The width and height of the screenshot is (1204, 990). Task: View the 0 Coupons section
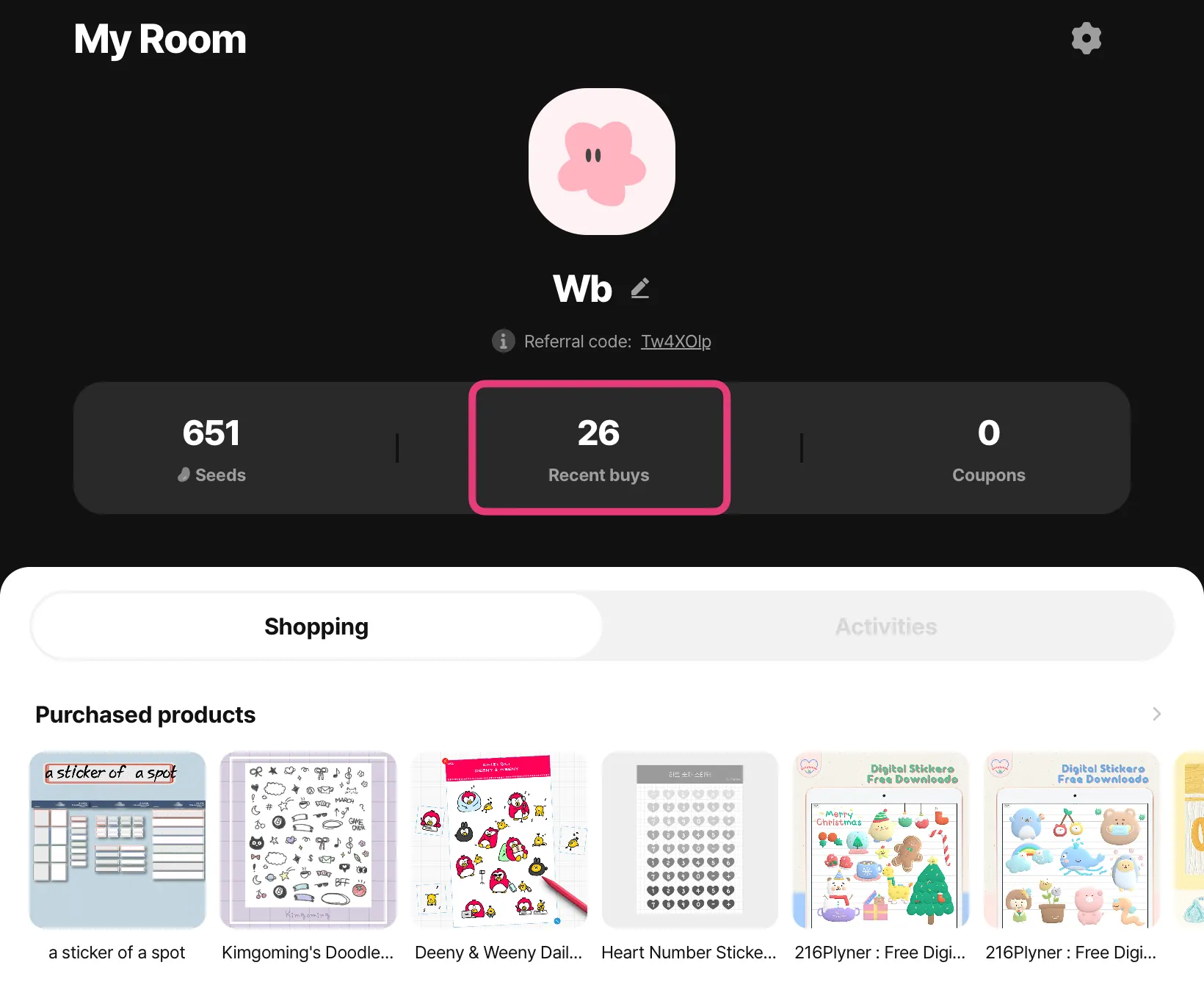[988, 448]
